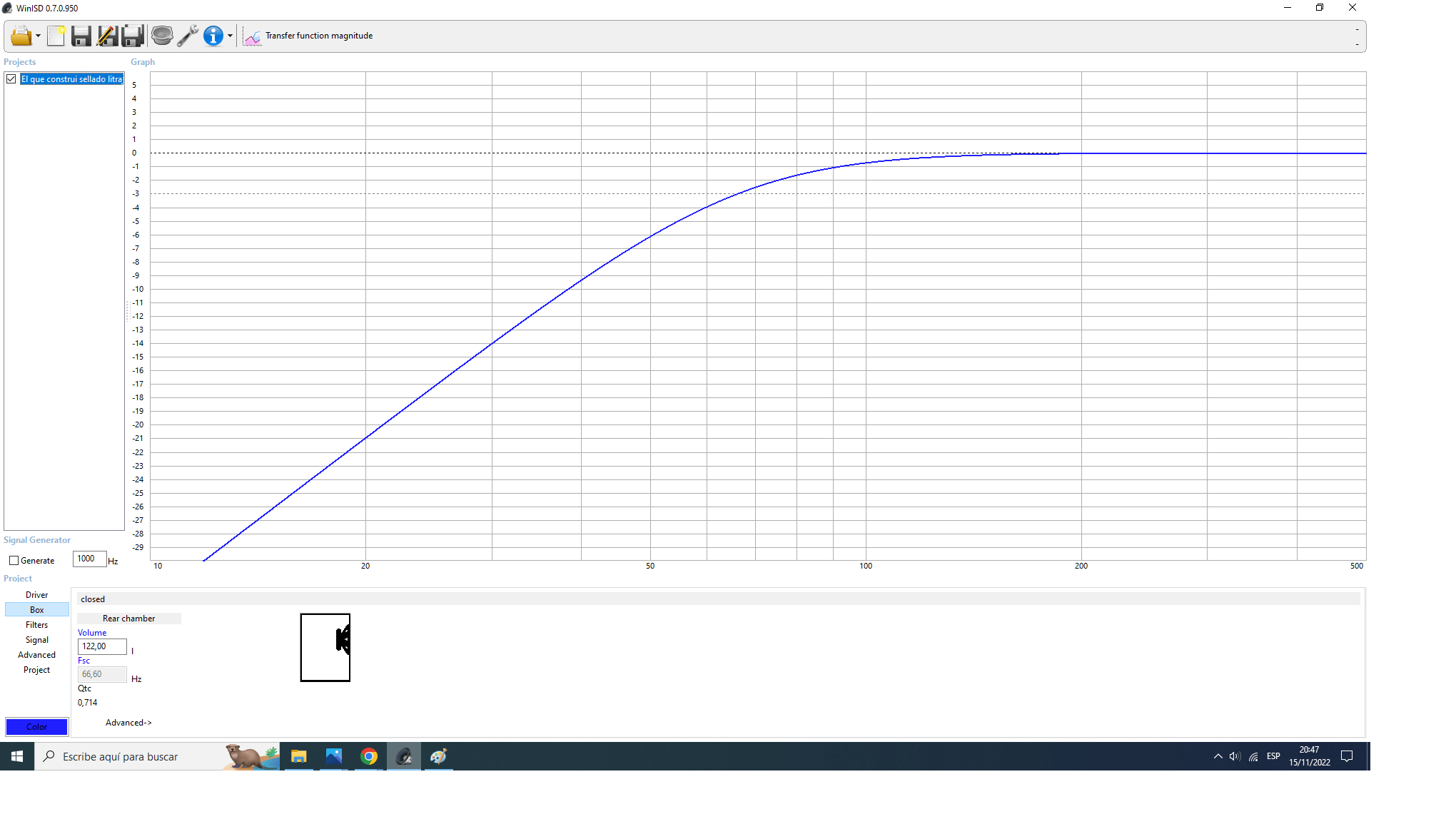
Task: Show hidden system tray icons
Action: click(1218, 756)
